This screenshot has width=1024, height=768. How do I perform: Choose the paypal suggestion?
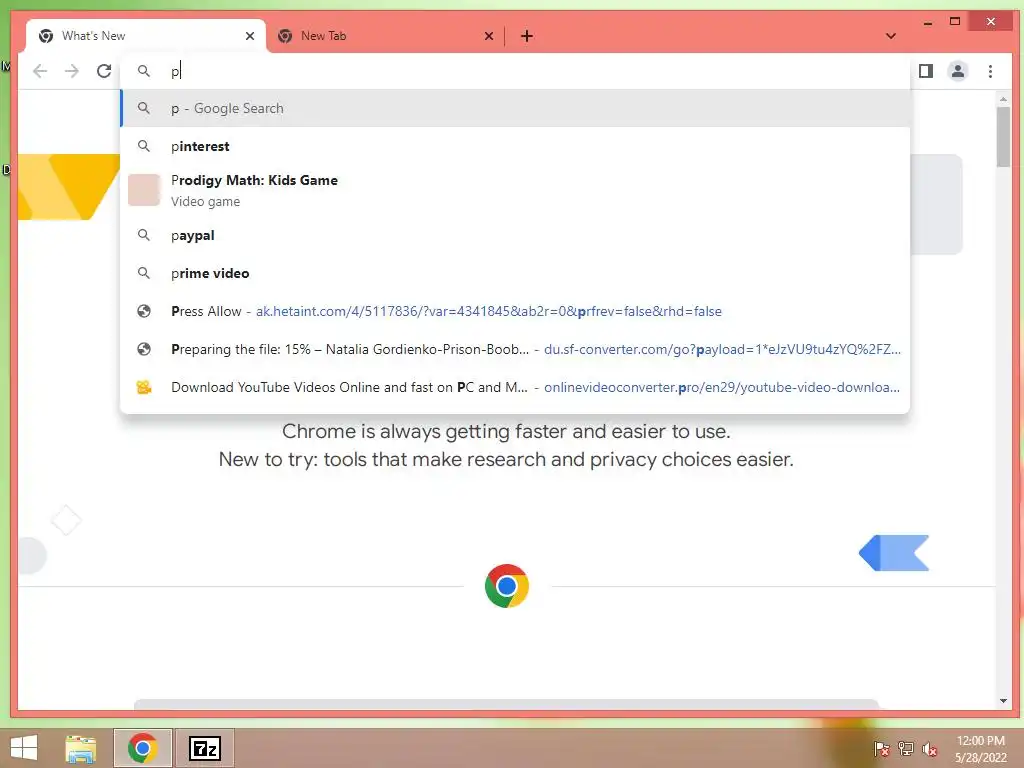515,235
